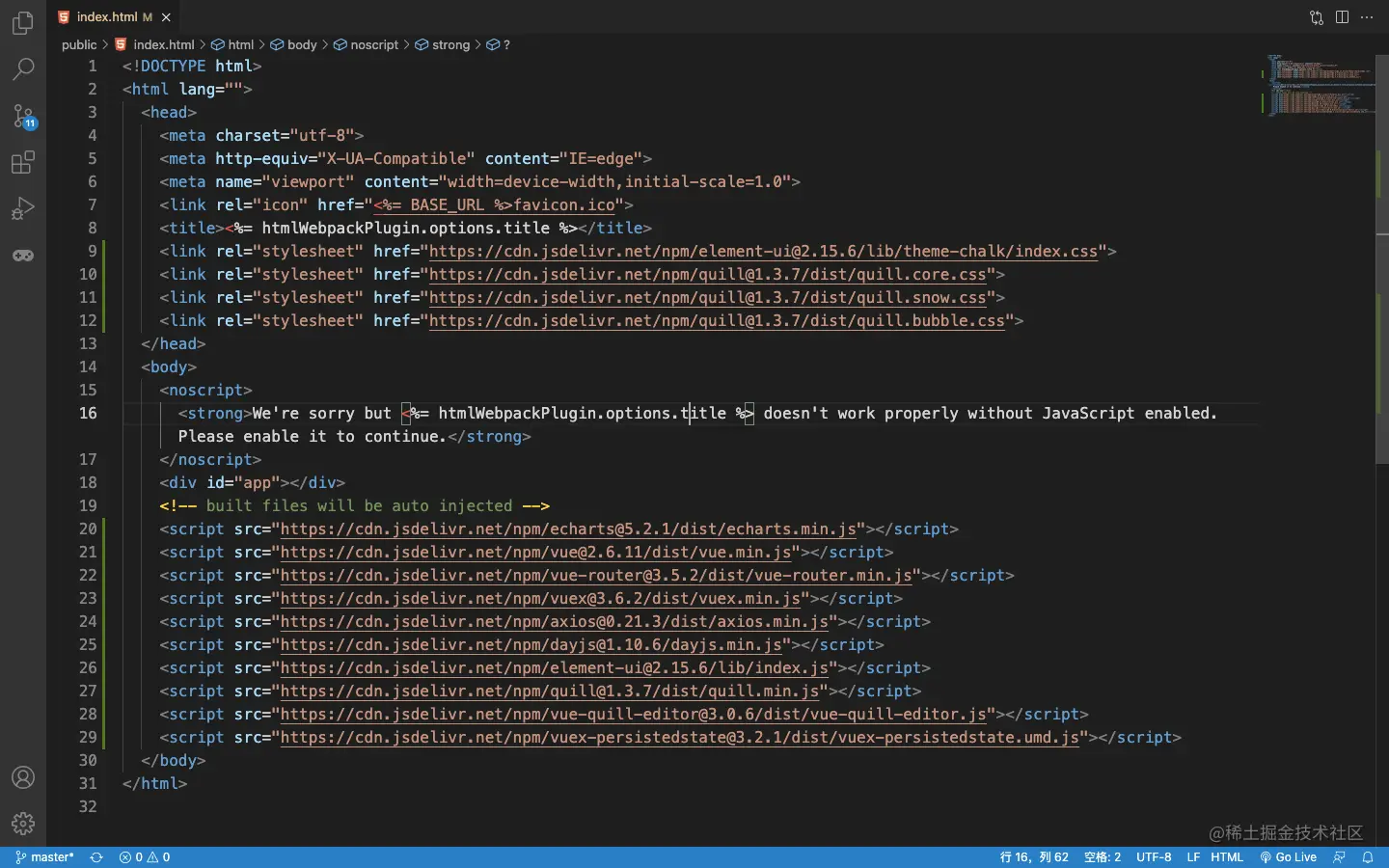The height and width of the screenshot is (868, 1389).
Task: Expand the body breadcrumb symbol
Action: tap(293, 44)
